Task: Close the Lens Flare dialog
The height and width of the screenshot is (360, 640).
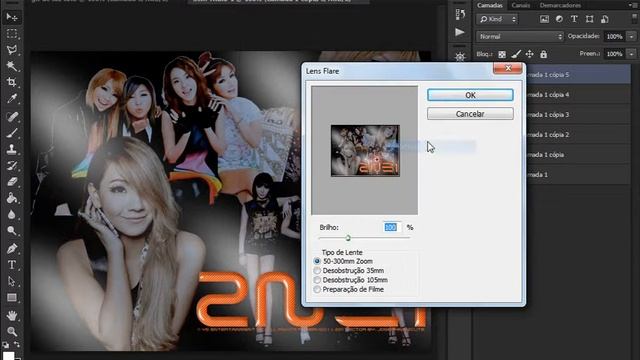Action: 508,68
